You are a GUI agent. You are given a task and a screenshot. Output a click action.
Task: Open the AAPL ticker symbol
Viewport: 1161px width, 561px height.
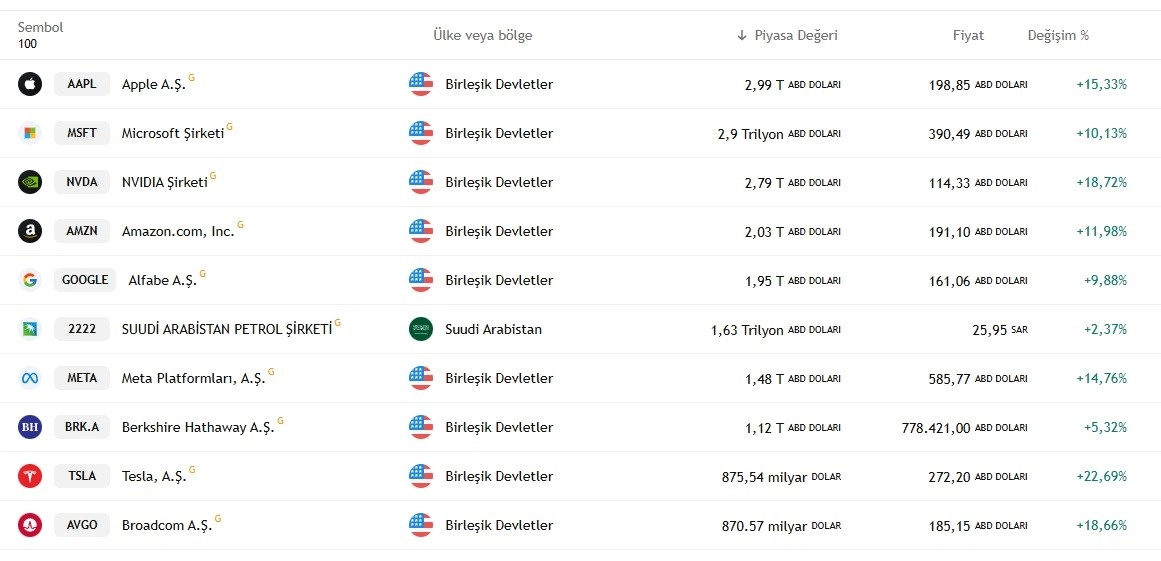pyautogui.click(x=81, y=84)
